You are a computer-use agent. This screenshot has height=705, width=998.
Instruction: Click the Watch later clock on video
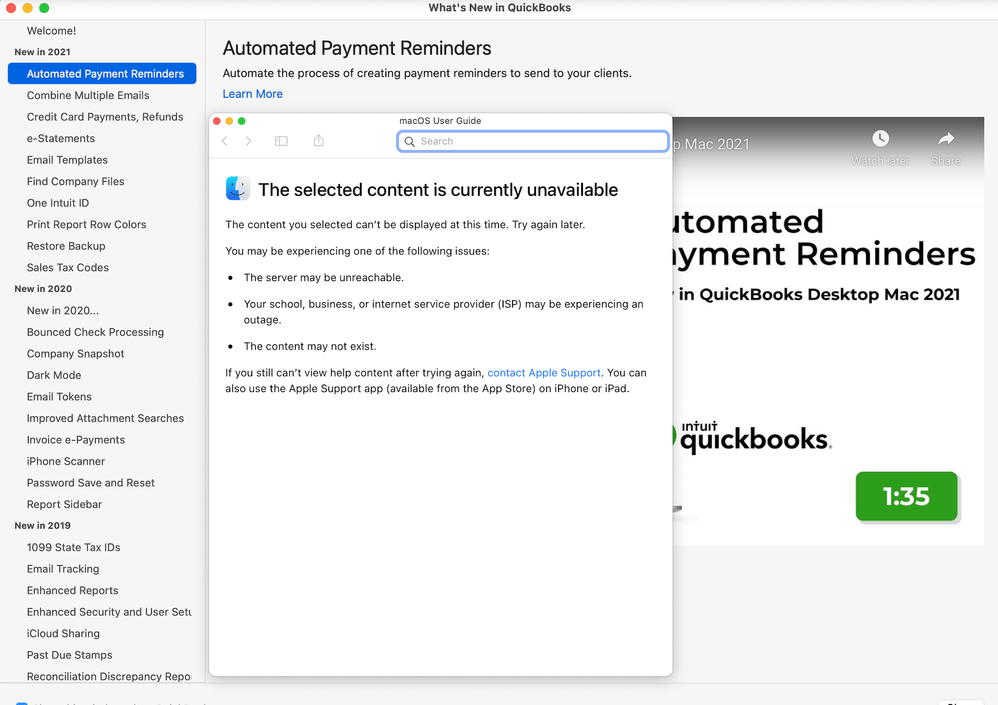click(880, 139)
